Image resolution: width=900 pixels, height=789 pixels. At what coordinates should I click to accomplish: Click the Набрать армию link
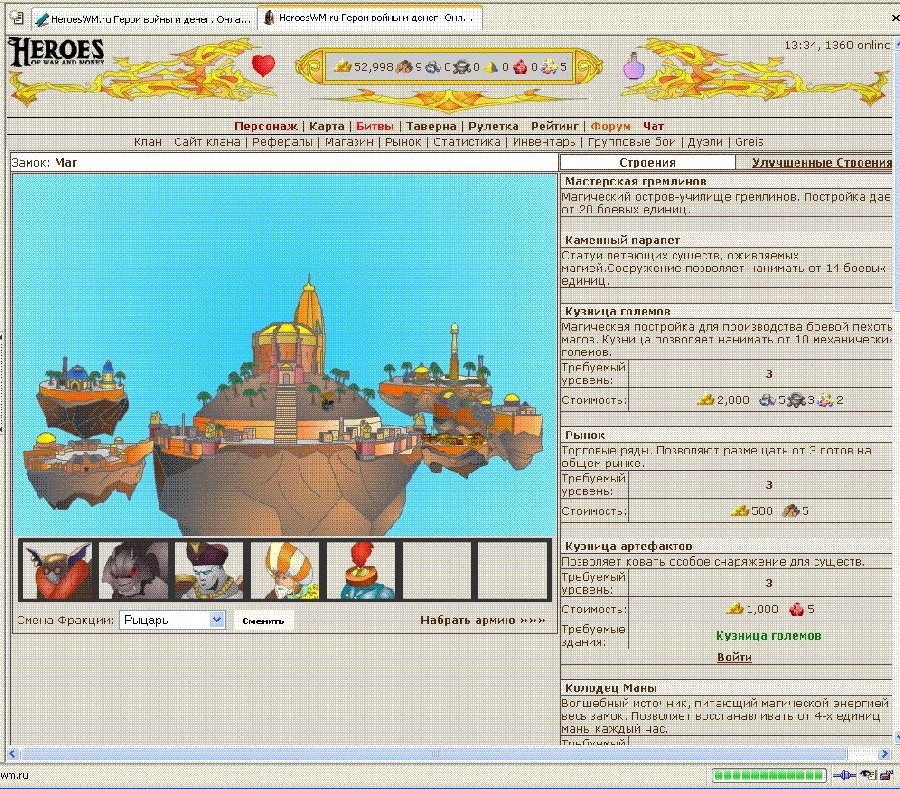coord(482,620)
